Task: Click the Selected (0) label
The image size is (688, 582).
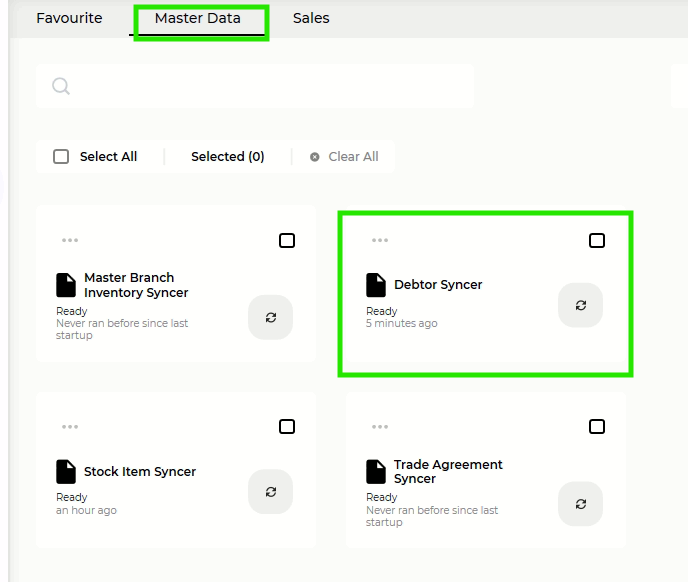Action: pyautogui.click(x=227, y=157)
